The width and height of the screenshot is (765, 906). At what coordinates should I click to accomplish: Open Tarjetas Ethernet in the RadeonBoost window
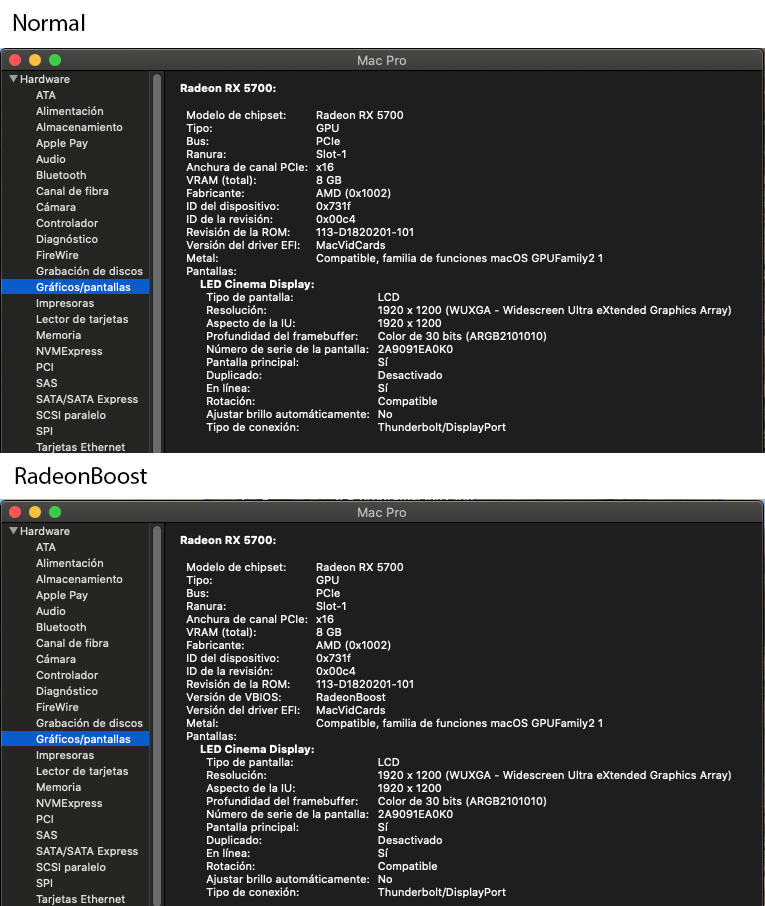tap(80, 899)
